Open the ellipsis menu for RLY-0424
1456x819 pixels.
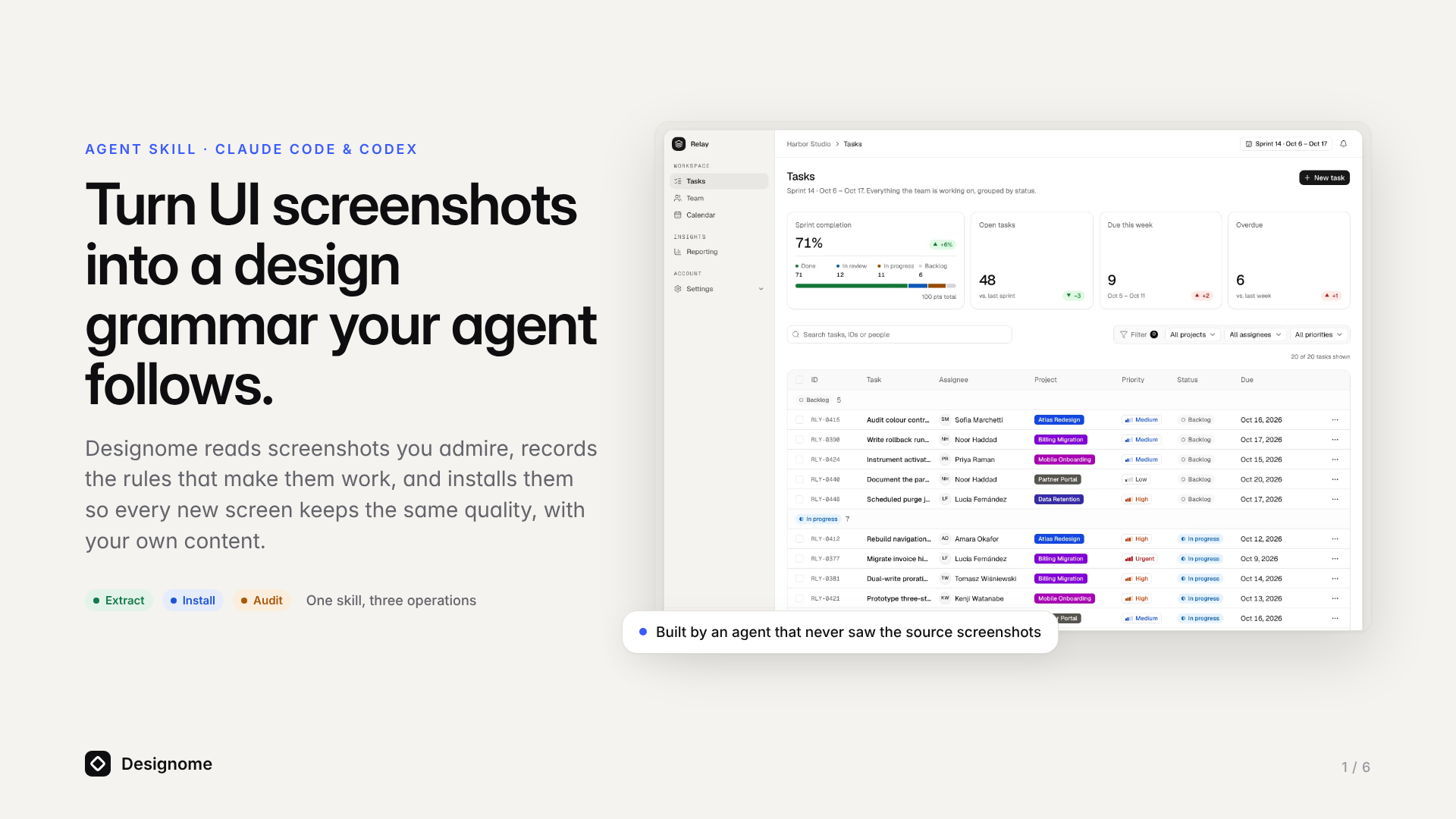1335,460
